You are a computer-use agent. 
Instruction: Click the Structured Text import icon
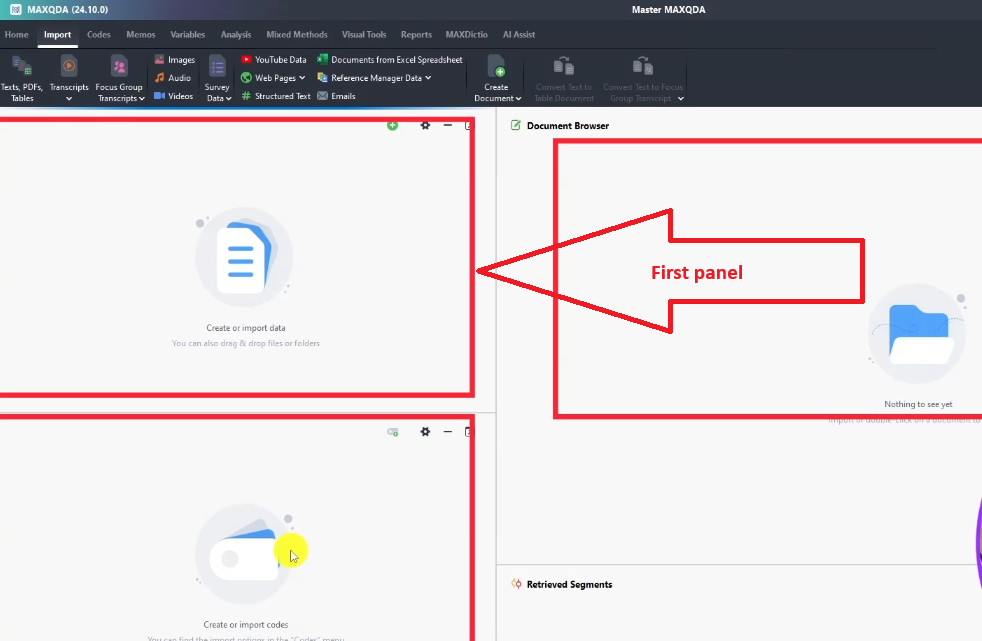click(x=276, y=96)
